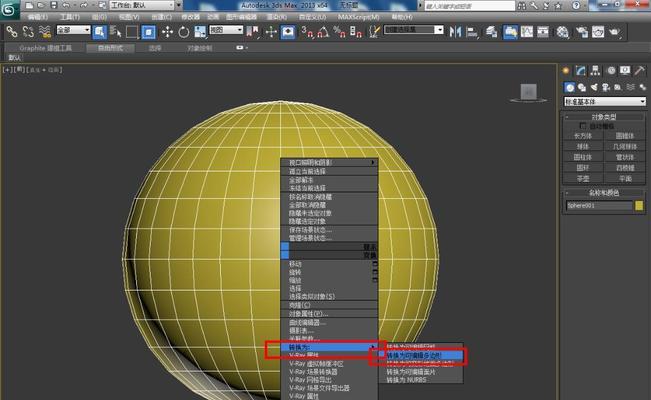Select the Space Warps category icon
Screen dimensions: 651x400
[x=631, y=87]
